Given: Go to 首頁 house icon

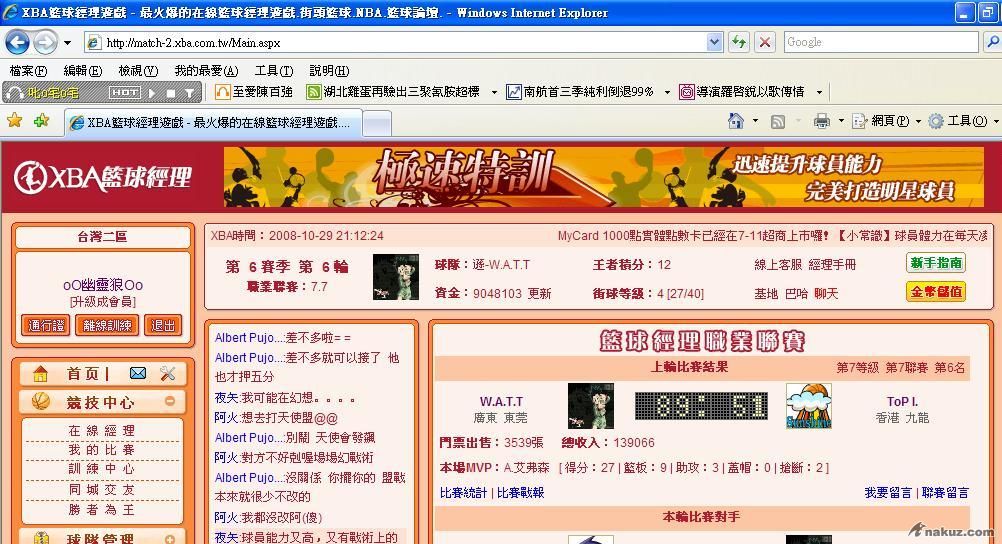Looking at the screenshot, I should coord(40,373).
